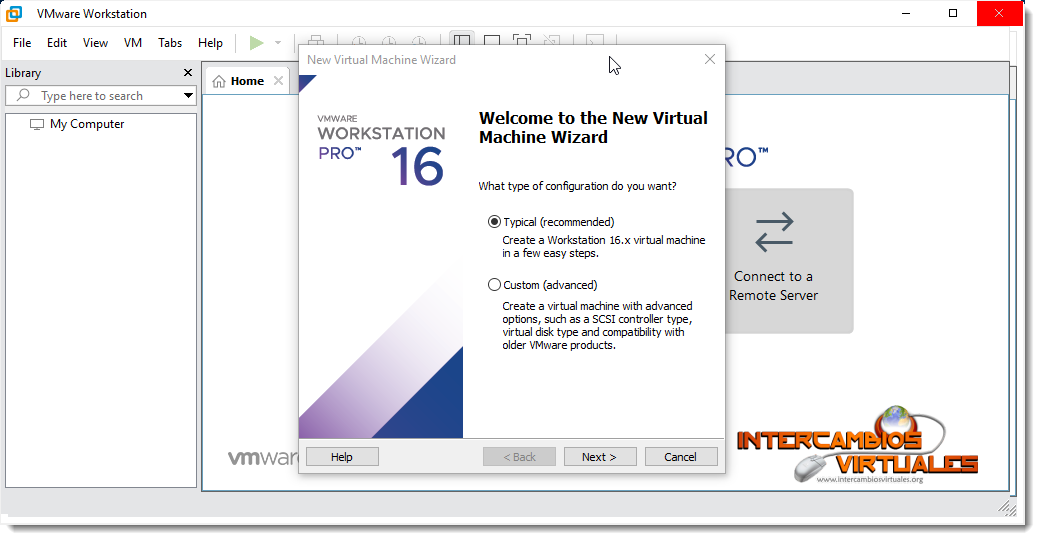Close the New Virtual Machine Wizard dialog
1040x540 pixels.
(x=710, y=59)
